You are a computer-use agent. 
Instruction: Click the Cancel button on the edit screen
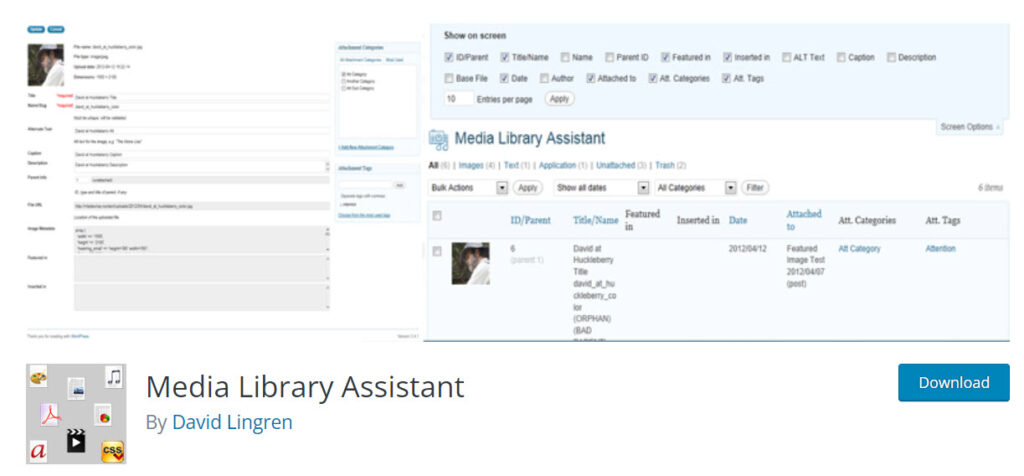56,29
